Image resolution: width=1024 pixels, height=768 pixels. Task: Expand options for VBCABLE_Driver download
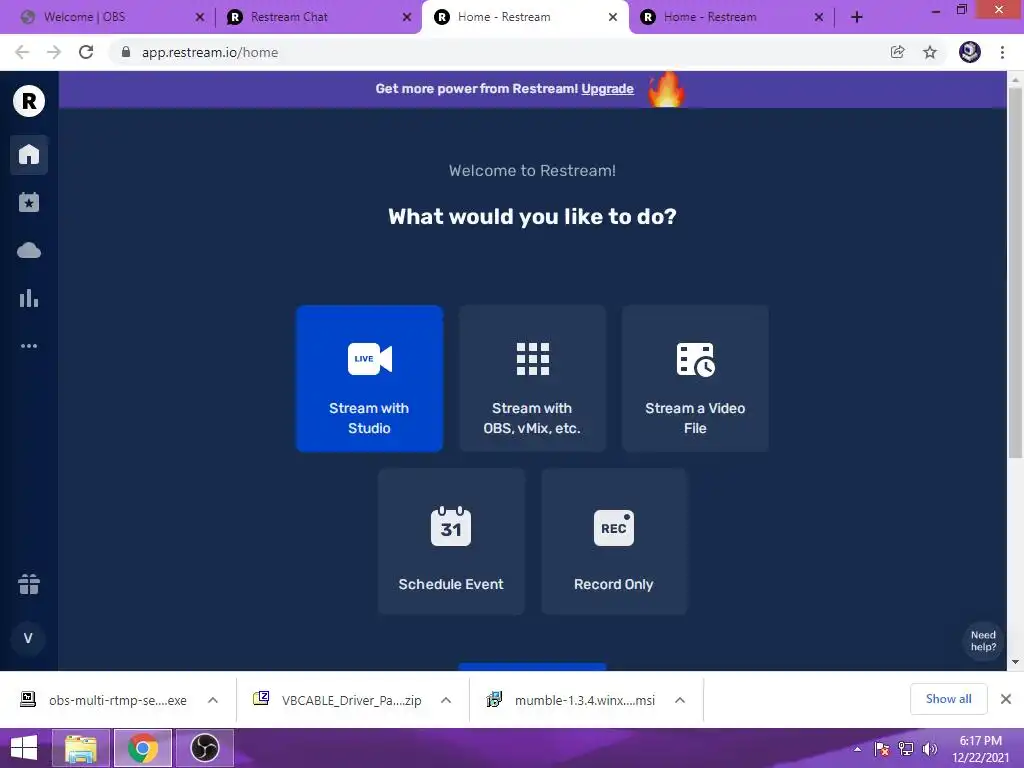[x=446, y=700]
